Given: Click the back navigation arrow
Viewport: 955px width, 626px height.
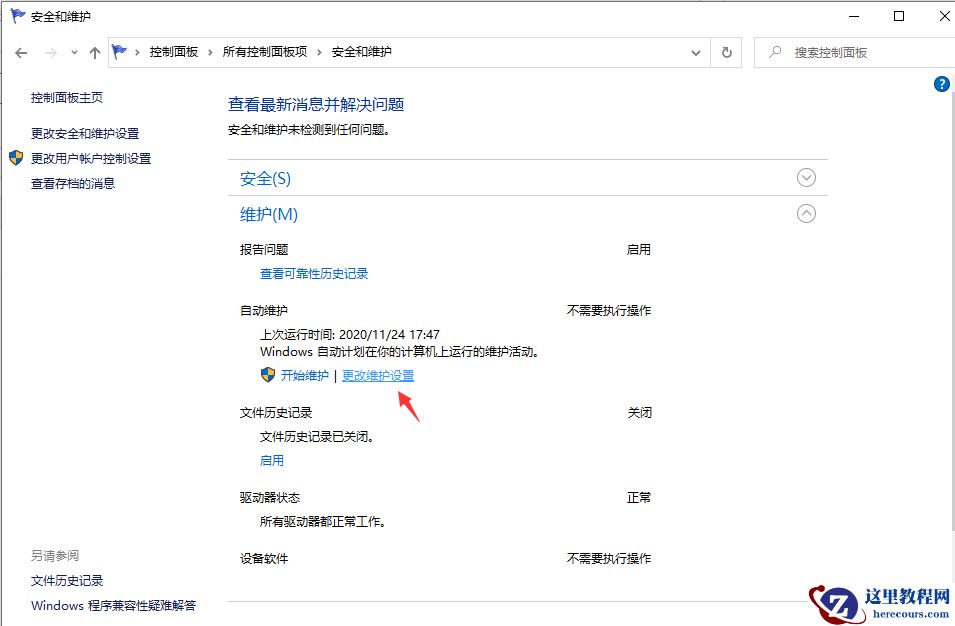Looking at the screenshot, I should coord(21,52).
